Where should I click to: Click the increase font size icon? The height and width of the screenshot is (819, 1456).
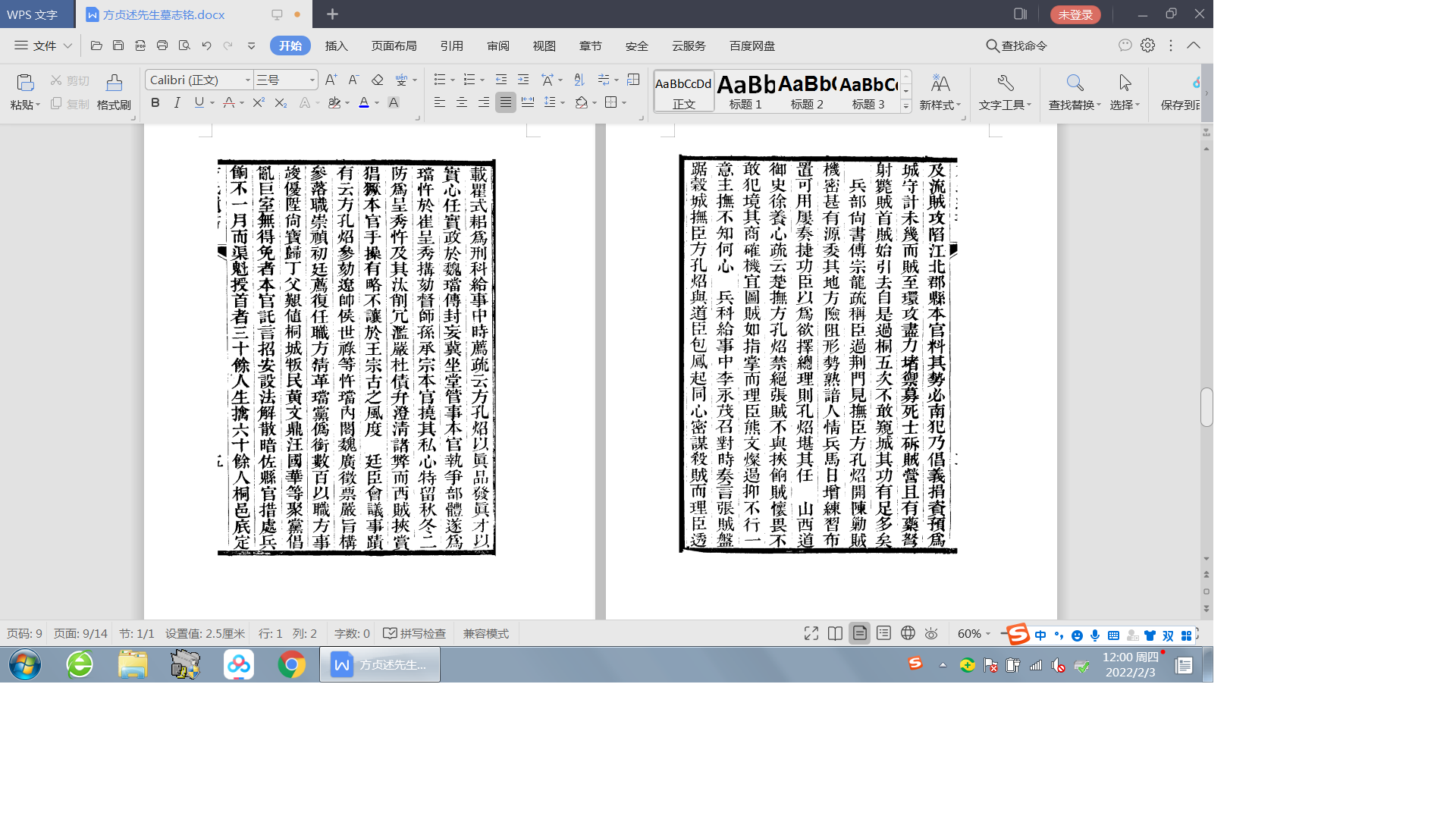pos(331,80)
